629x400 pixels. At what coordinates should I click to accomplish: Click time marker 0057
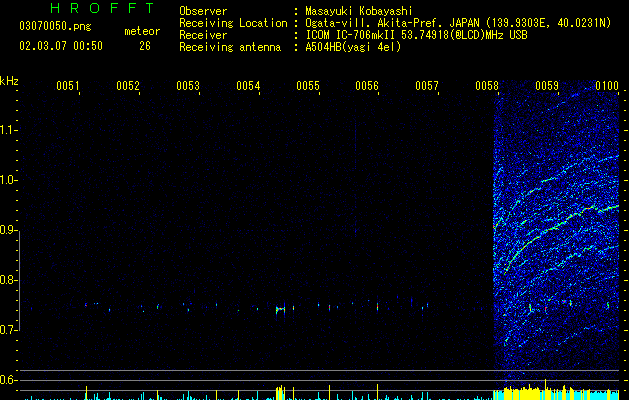click(x=427, y=86)
